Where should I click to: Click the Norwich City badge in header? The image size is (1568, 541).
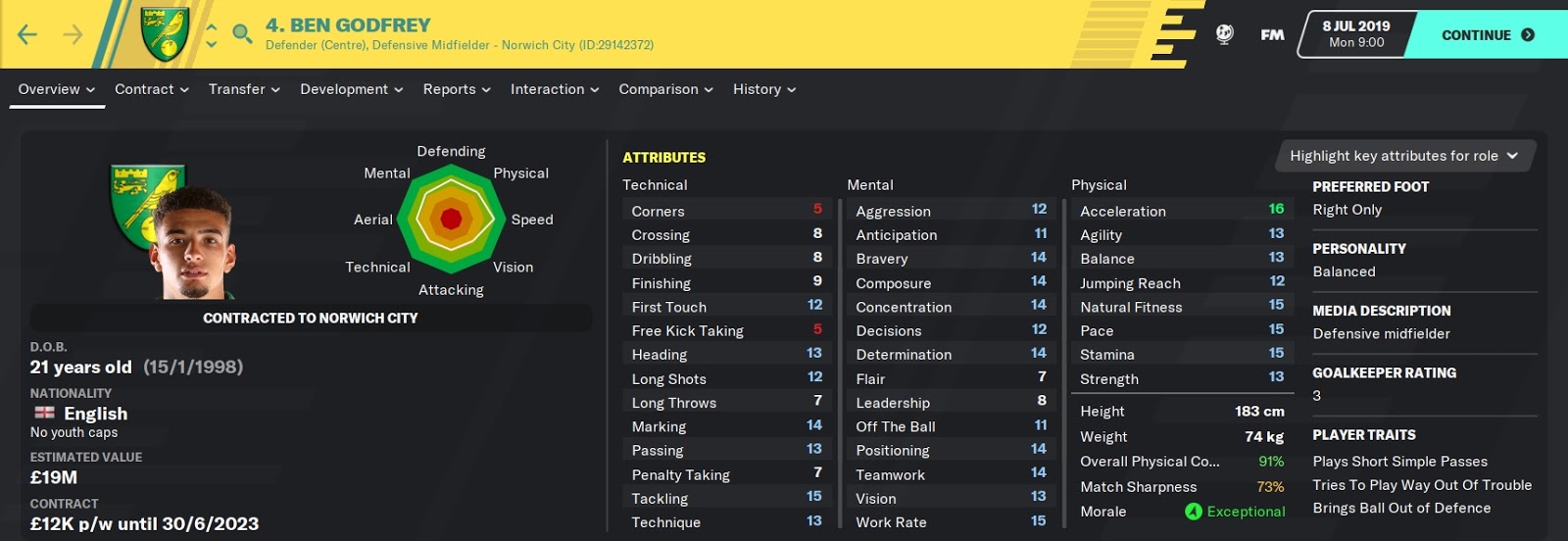pyautogui.click(x=165, y=34)
